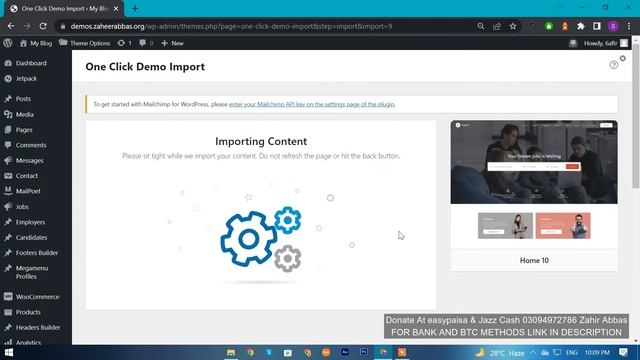Click the weather widget in taskbar
The image size is (640, 360).
pyautogui.click(x=500, y=353)
